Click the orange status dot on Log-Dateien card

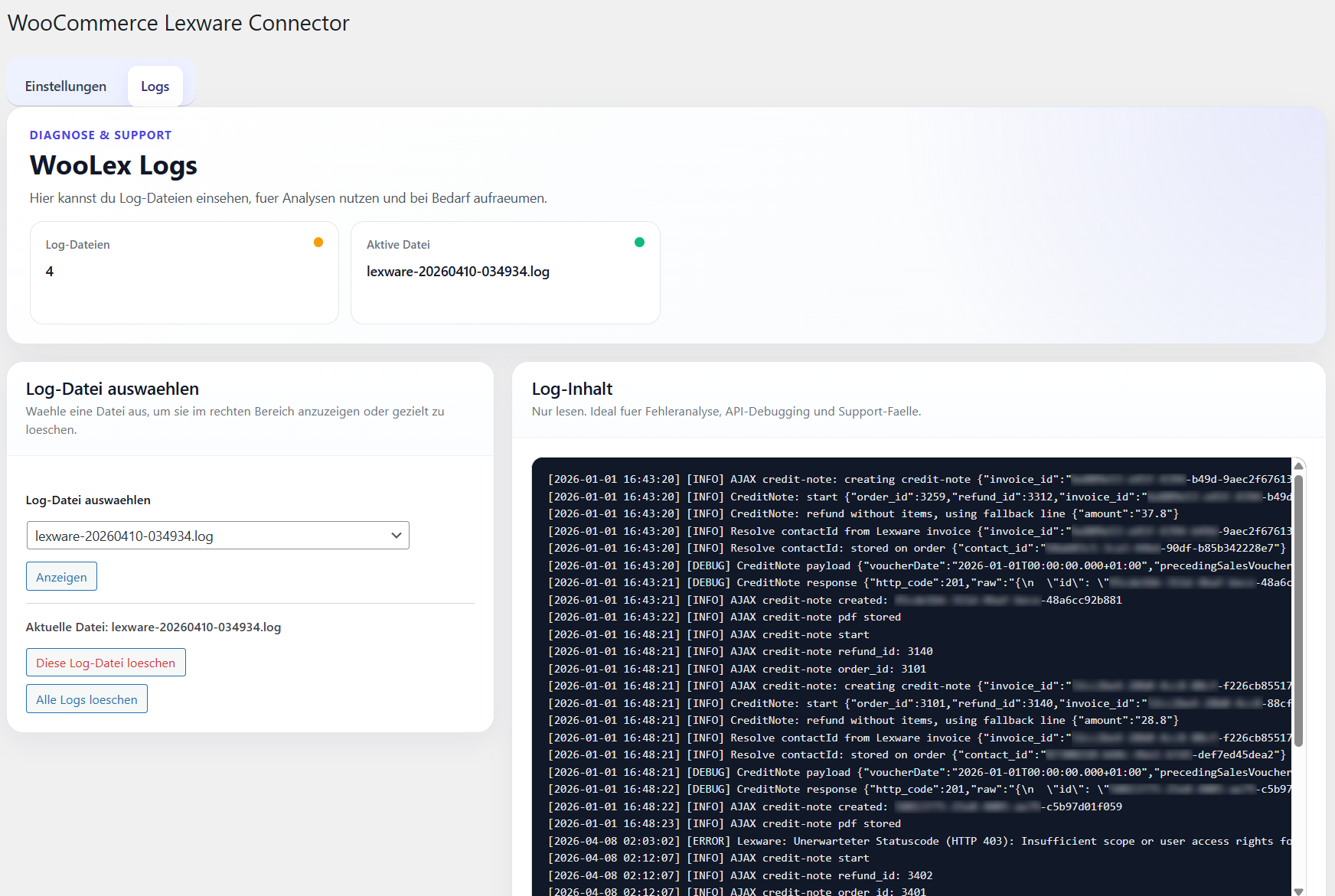coord(318,243)
